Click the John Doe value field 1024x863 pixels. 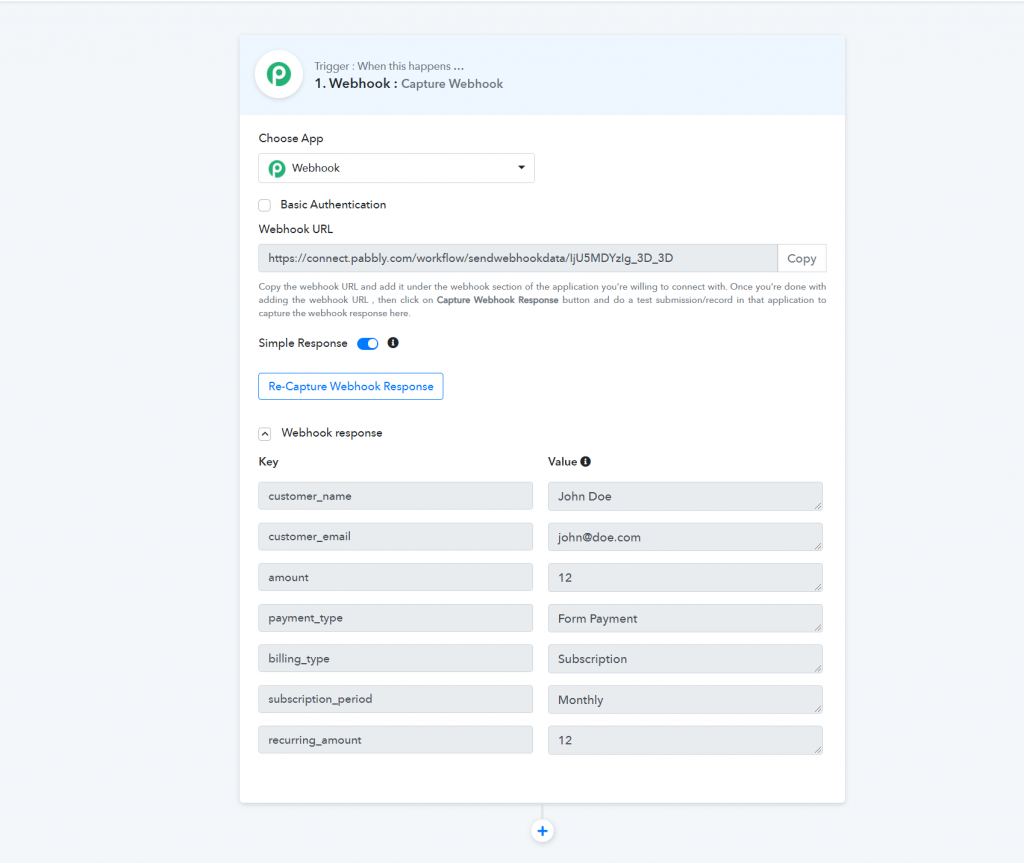point(685,497)
